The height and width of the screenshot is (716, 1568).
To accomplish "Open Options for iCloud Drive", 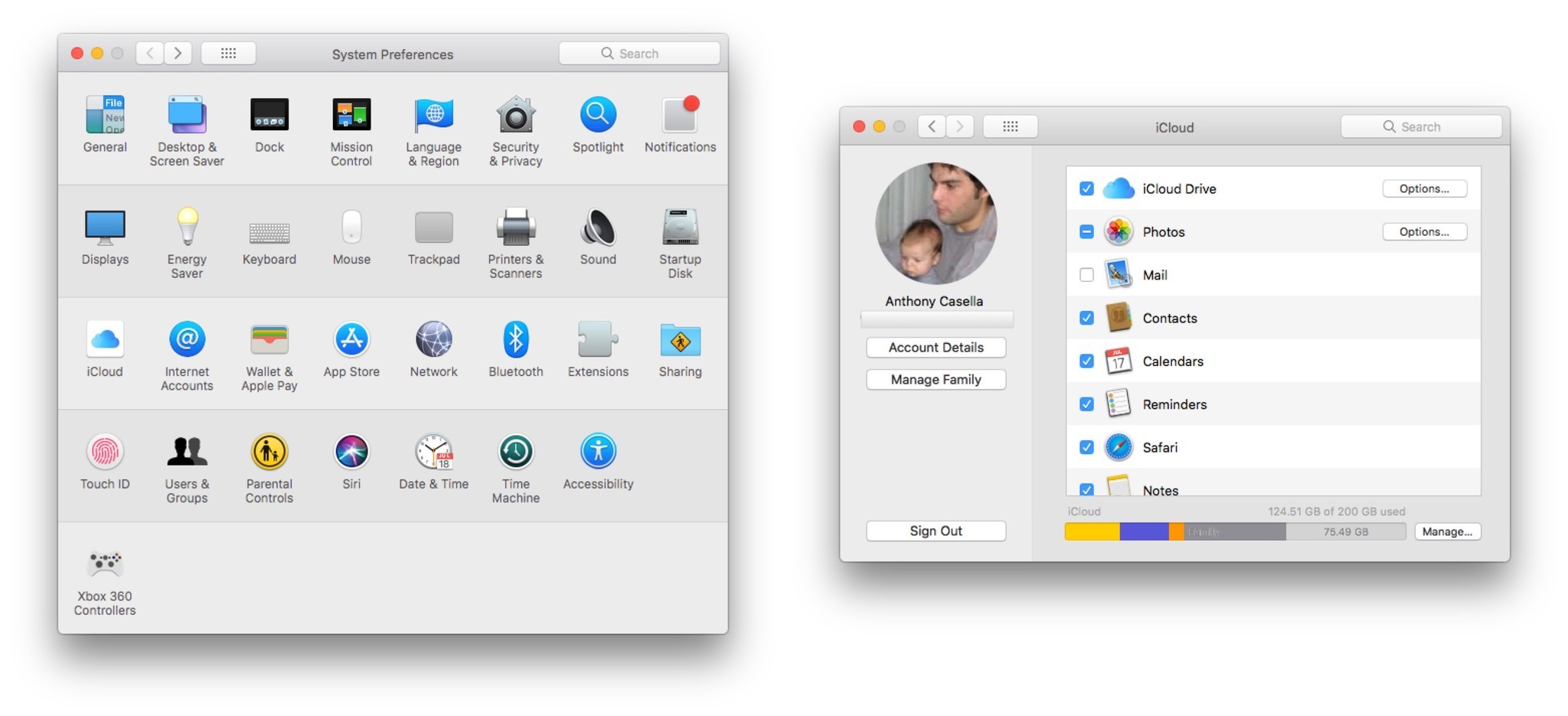I will click(1424, 188).
